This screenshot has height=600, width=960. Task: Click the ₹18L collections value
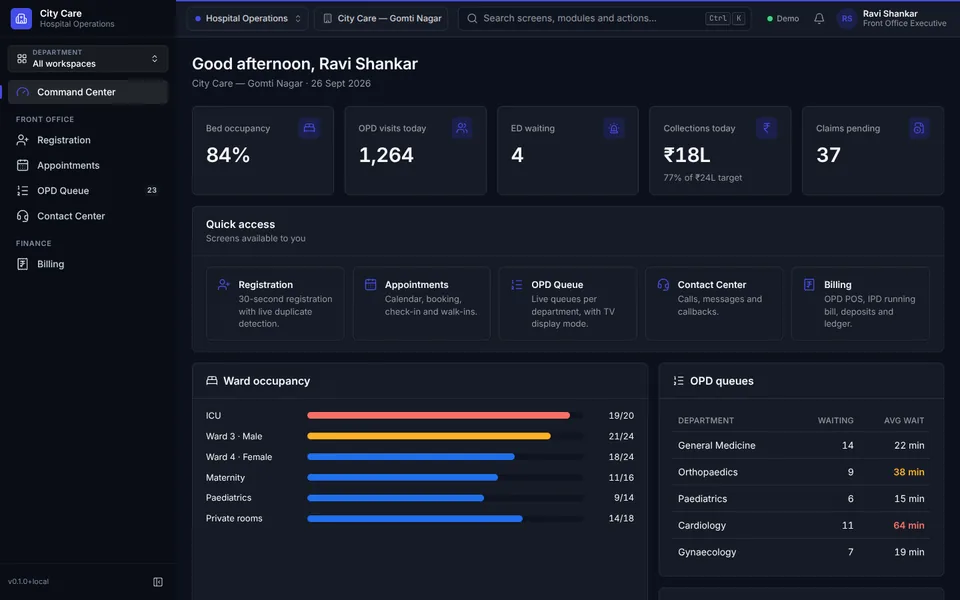(x=687, y=155)
